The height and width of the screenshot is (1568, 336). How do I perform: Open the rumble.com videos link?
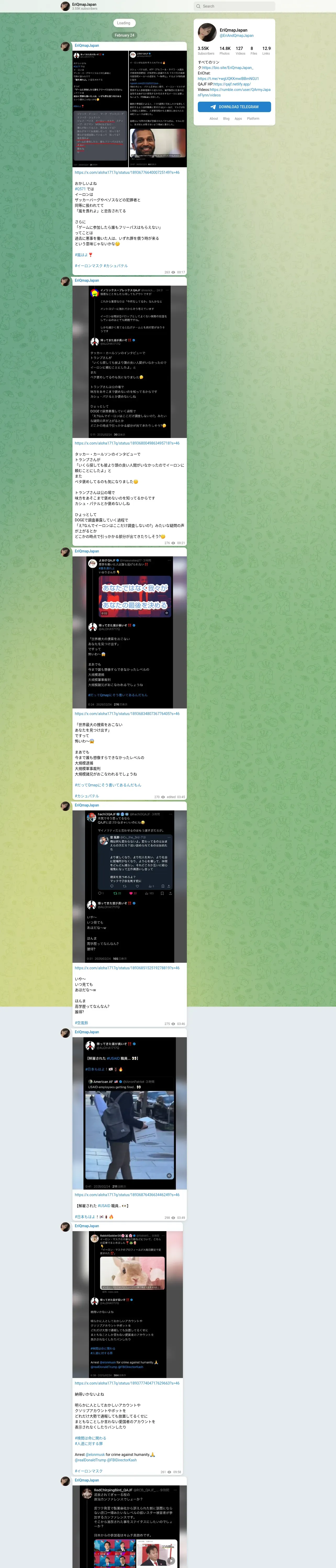click(234, 93)
